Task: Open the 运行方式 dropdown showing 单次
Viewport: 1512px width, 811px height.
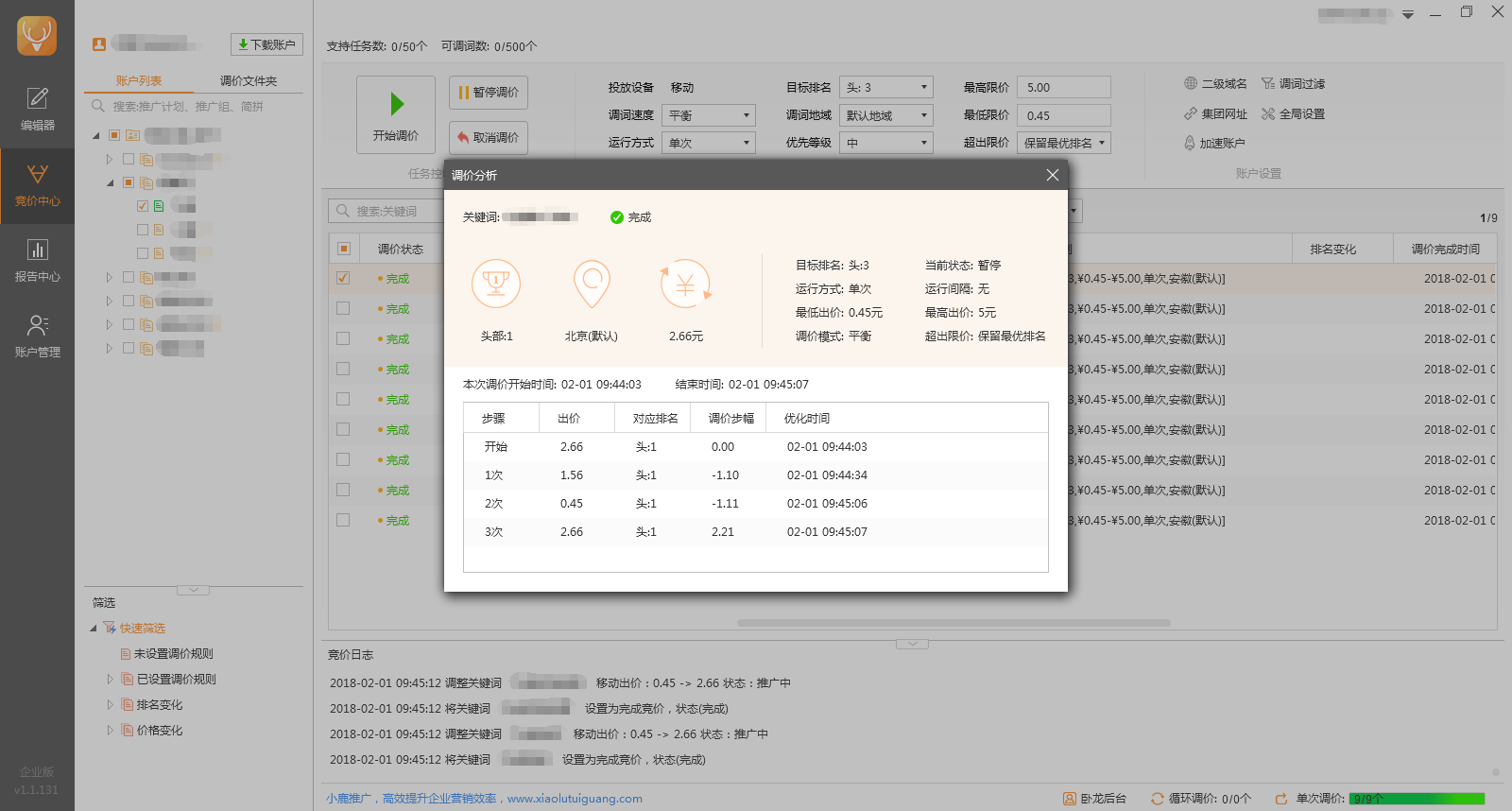Action: click(x=709, y=143)
